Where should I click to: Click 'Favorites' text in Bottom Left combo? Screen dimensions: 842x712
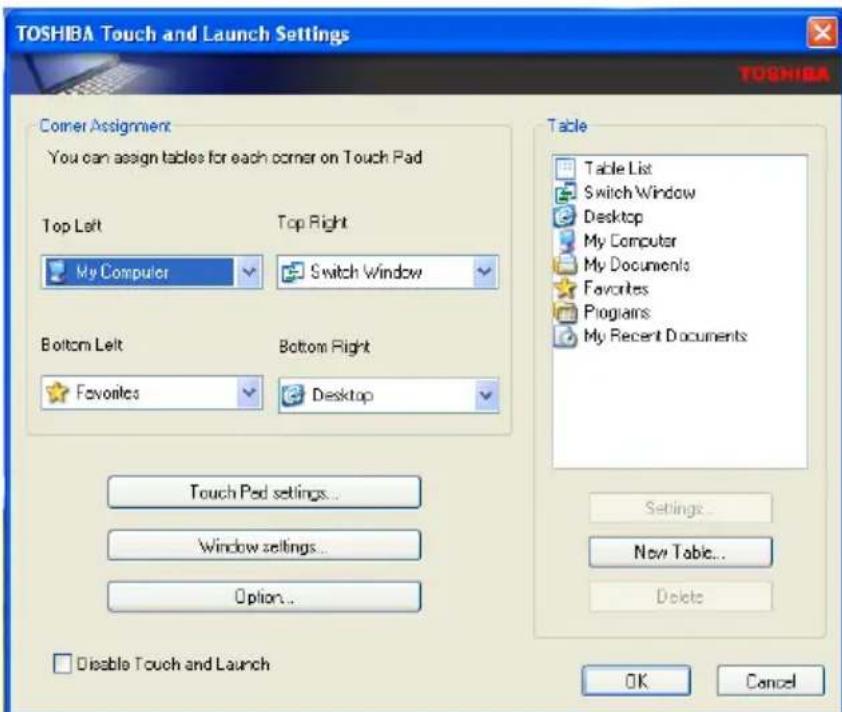(107, 393)
